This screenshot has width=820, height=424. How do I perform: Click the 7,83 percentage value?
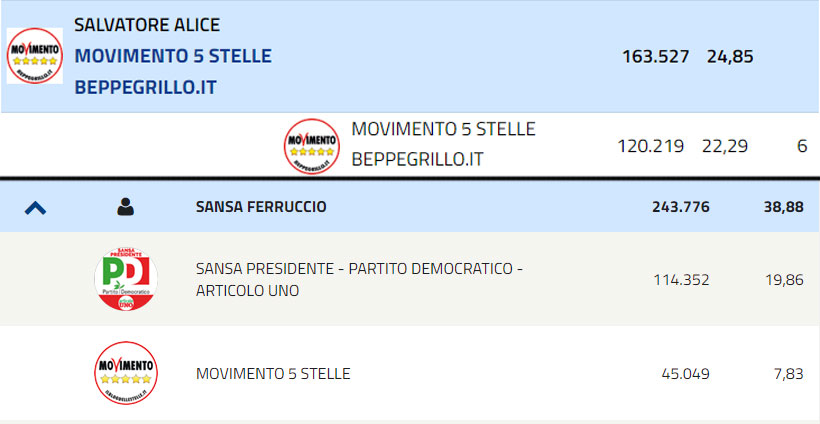tap(788, 374)
